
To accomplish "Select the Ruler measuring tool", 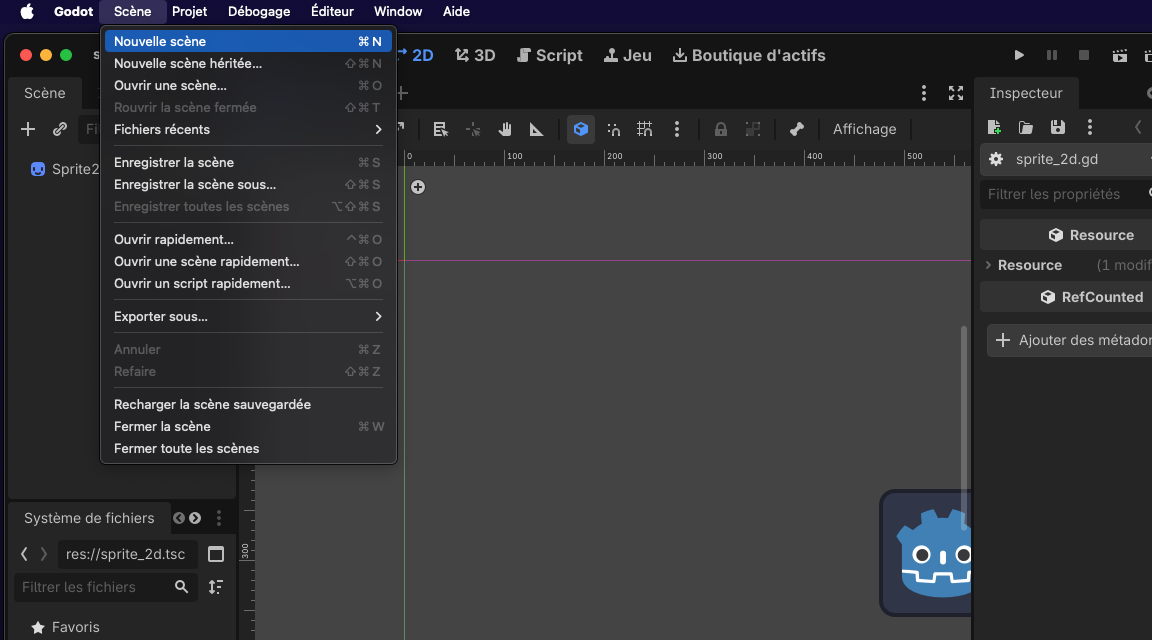I will [536, 129].
